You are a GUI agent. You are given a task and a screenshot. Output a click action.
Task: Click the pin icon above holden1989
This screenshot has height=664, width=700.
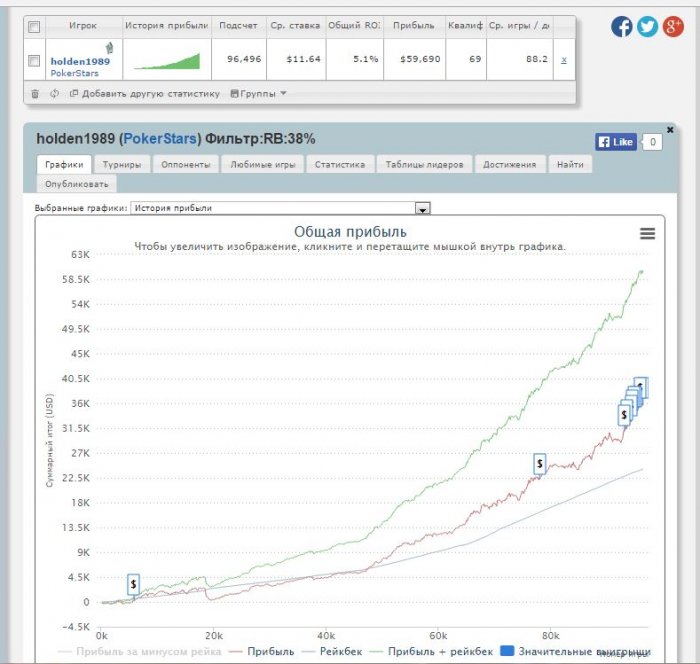point(109,47)
